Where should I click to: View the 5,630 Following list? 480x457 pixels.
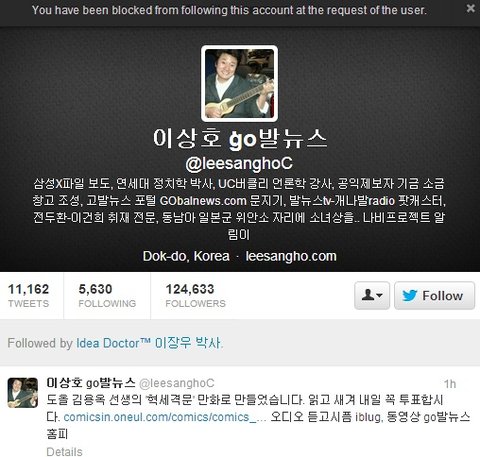coord(107,295)
